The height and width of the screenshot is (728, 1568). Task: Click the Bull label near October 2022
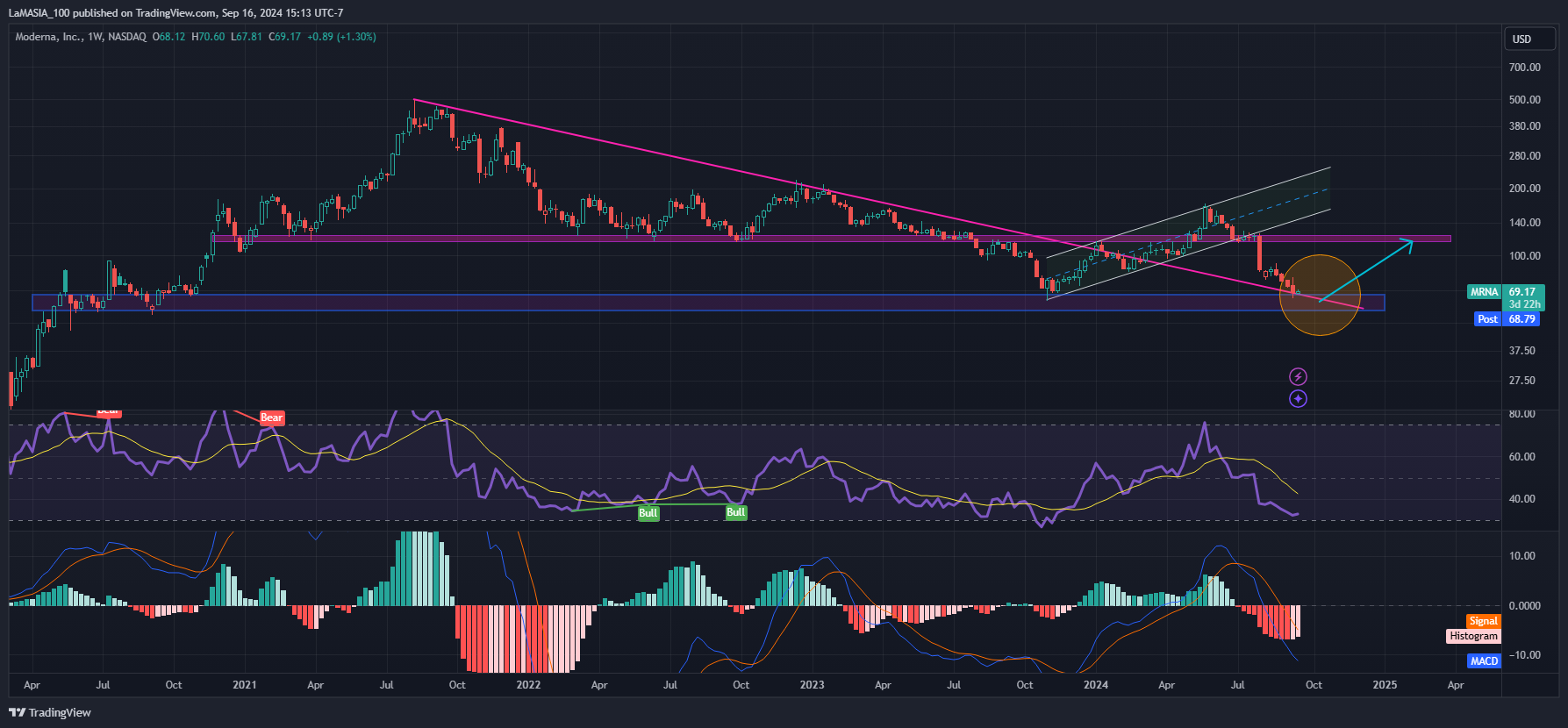click(736, 512)
